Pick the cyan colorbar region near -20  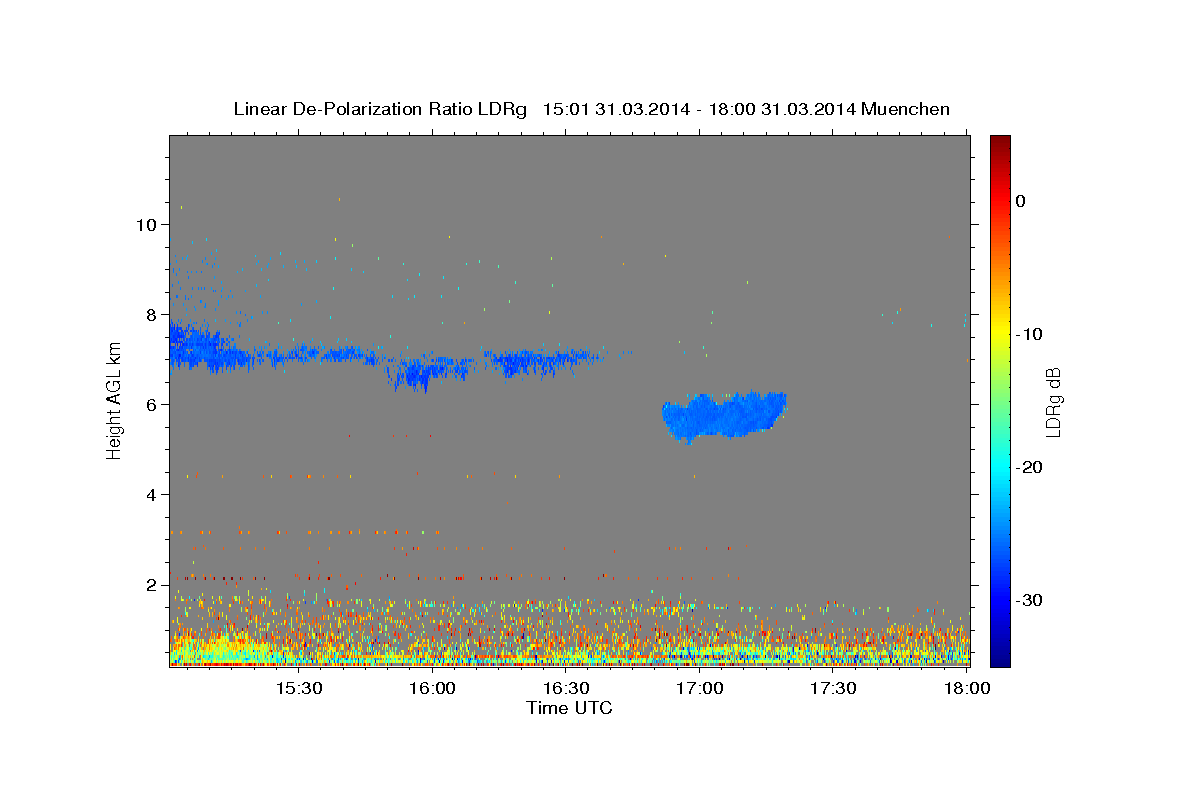click(1000, 463)
